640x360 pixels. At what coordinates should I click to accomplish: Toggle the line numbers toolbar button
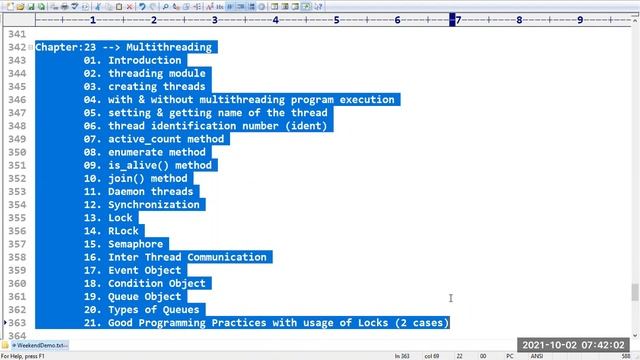pos(251,7)
